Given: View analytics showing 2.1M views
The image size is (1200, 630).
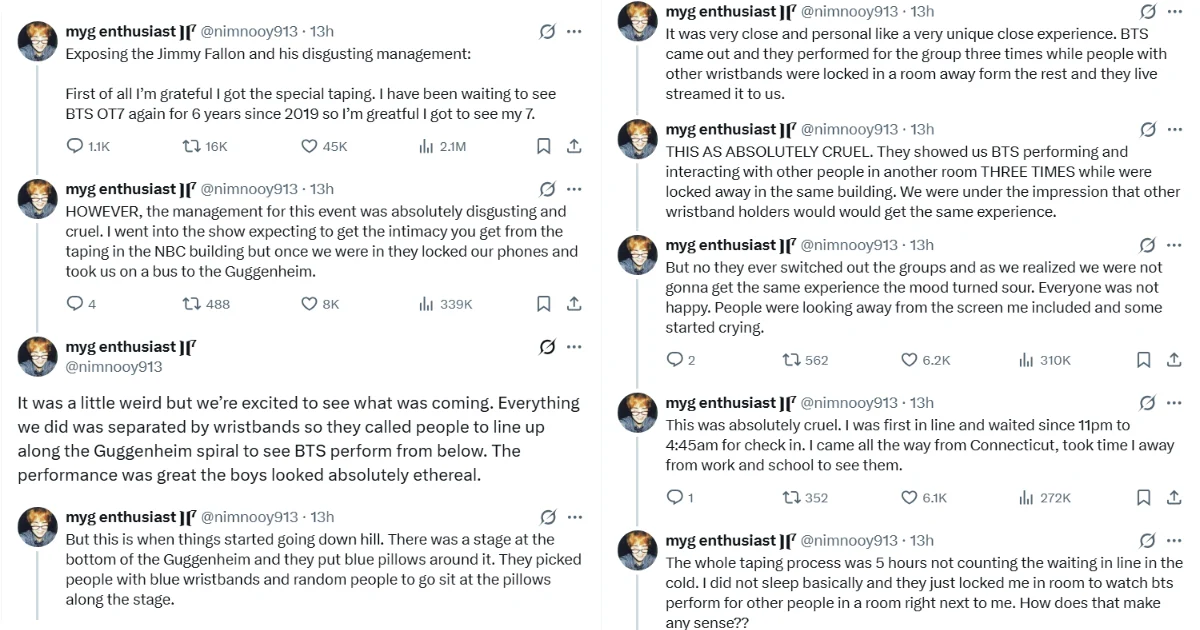Looking at the screenshot, I should pyautogui.click(x=426, y=146).
